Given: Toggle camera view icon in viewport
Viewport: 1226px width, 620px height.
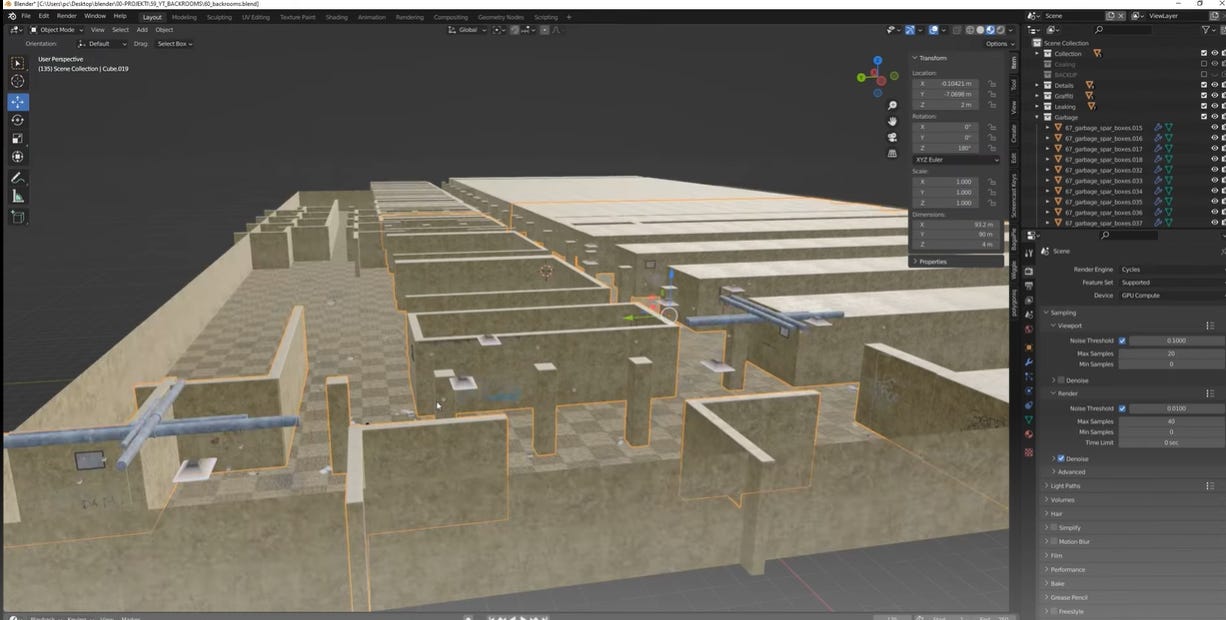Looking at the screenshot, I should (892, 137).
